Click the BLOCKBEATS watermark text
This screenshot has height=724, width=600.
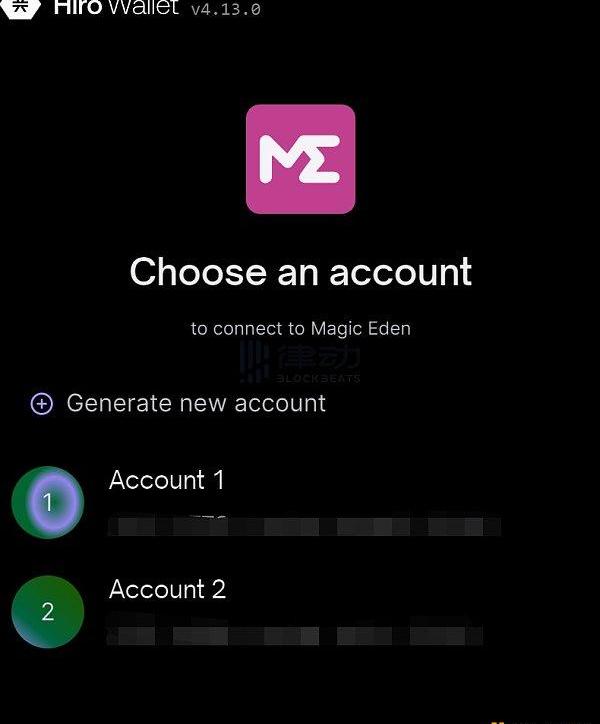(318, 379)
